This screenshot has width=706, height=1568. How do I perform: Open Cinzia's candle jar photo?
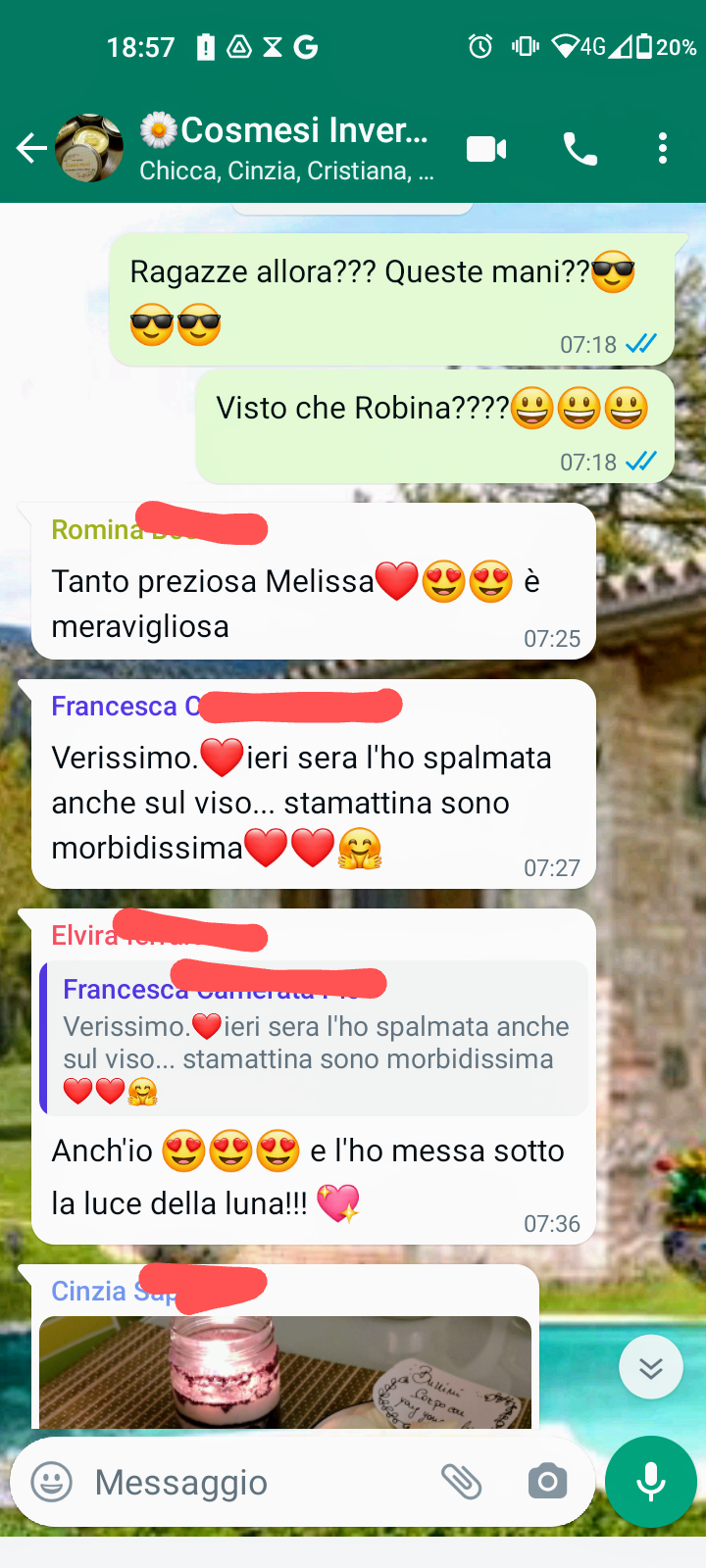coord(285,1372)
